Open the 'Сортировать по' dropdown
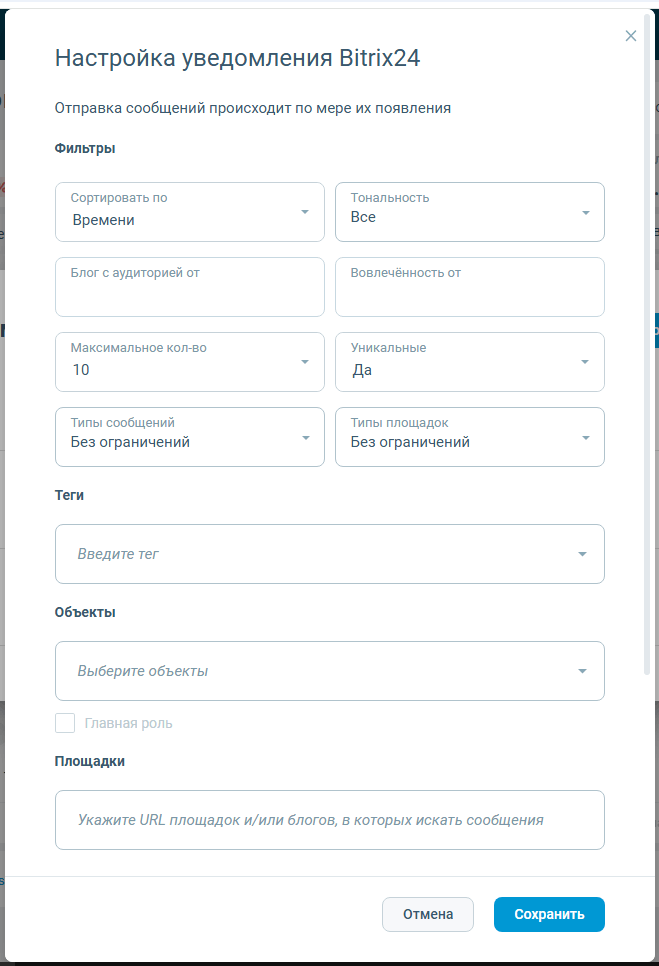659x966 pixels. tap(190, 212)
